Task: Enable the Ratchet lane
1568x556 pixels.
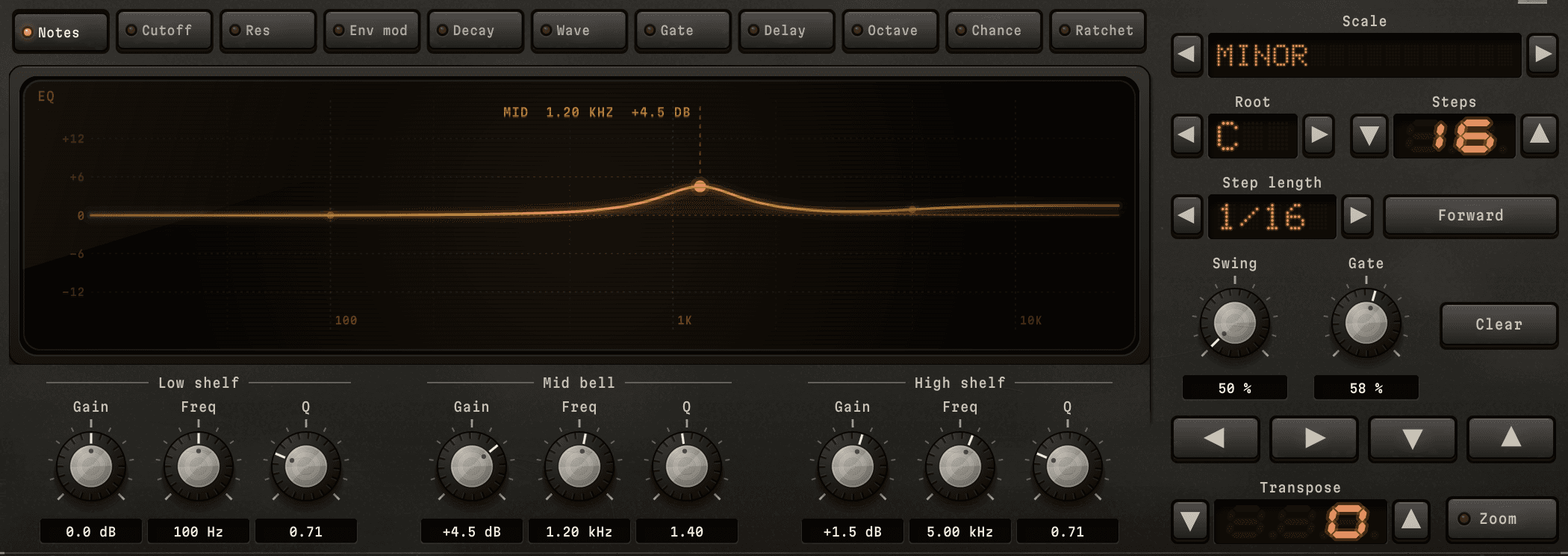Action: pyautogui.click(x=1098, y=31)
